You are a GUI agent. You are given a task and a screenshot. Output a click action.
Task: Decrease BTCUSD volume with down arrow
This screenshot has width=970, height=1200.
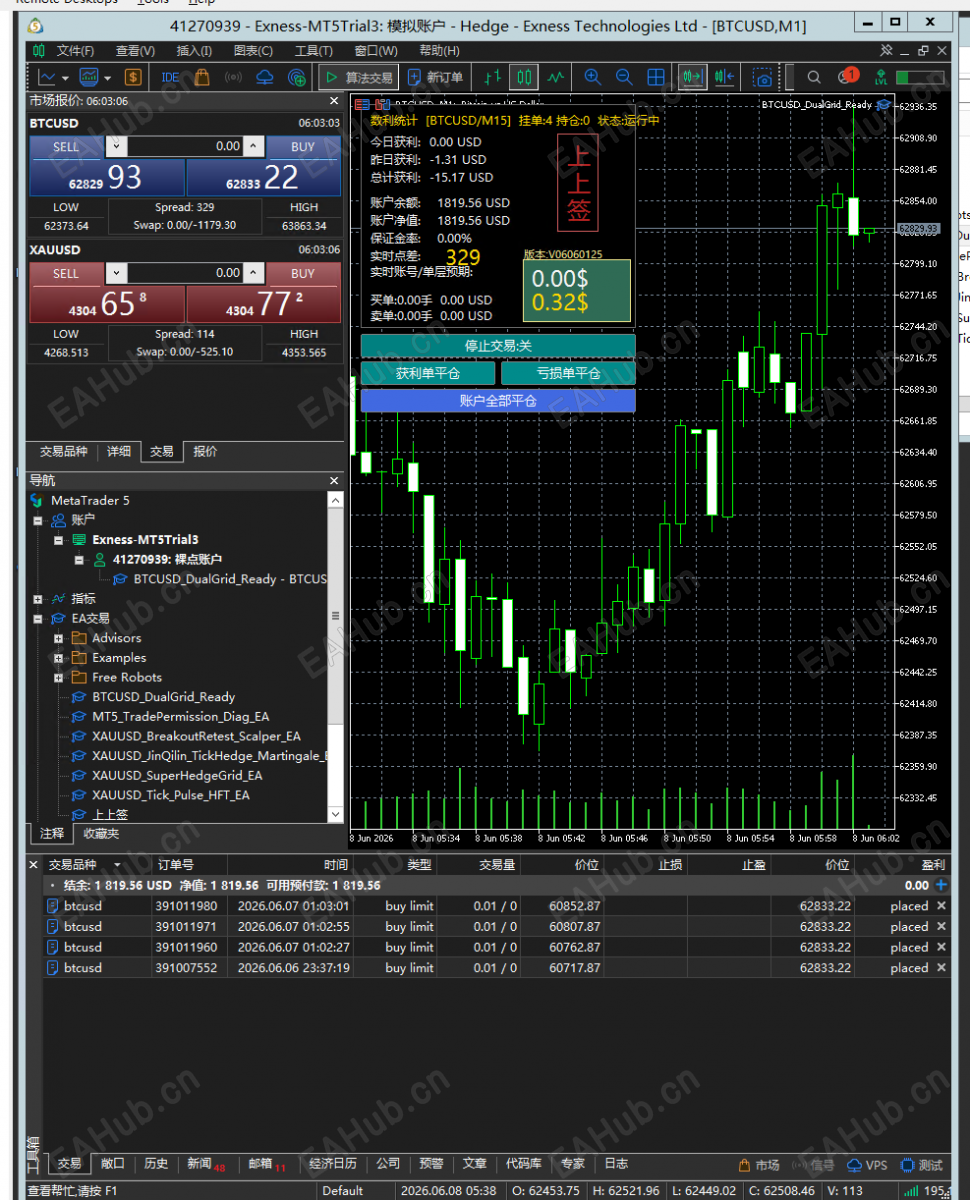click(115, 146)
